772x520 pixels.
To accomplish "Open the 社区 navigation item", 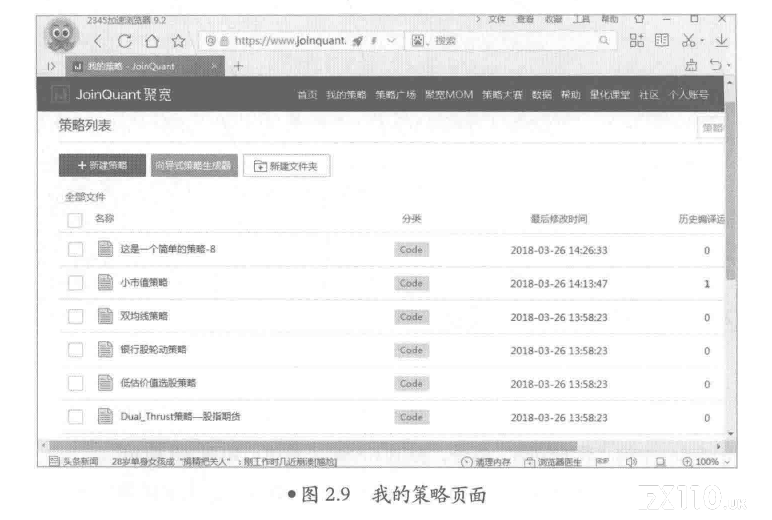I will (649, 95).
